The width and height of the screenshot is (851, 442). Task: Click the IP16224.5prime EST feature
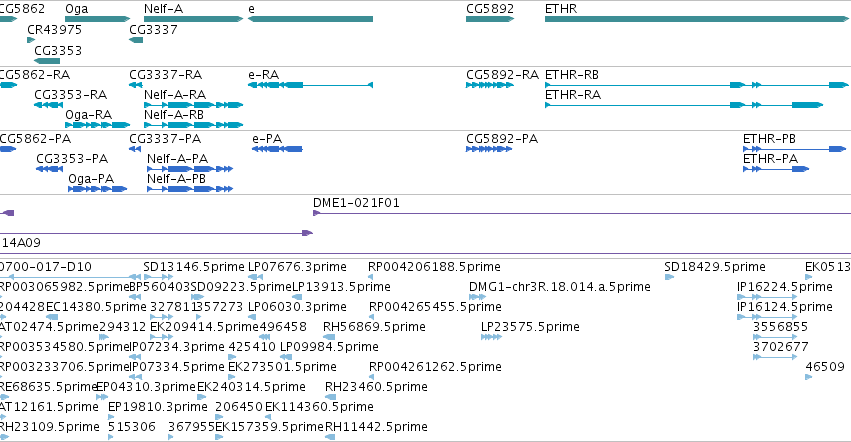pyautogui.click(x=767, y=297)
